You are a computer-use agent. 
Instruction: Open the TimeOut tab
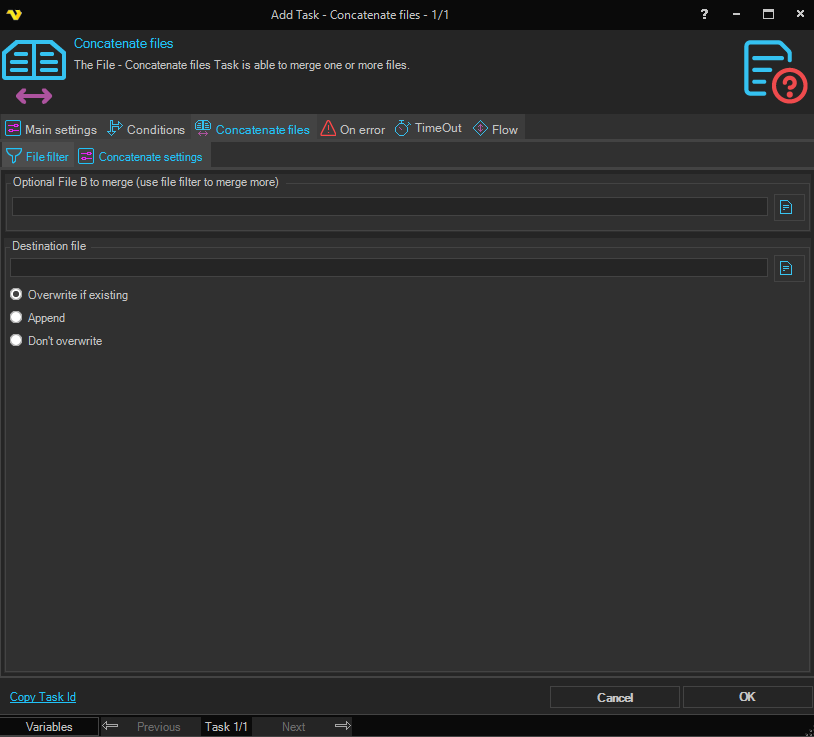[x=428, y=129]
